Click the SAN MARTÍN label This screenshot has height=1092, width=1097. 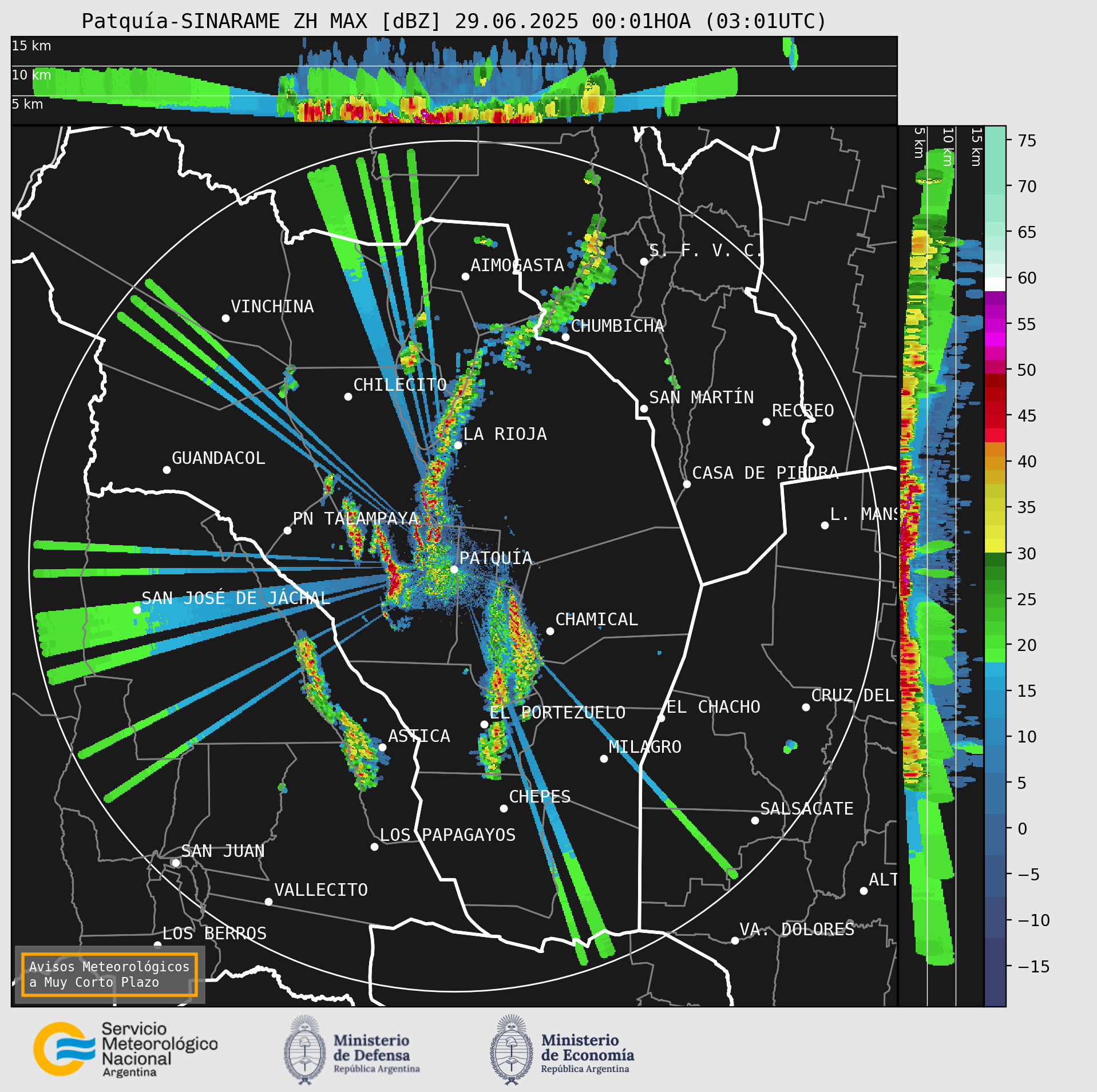click(702, 398)
